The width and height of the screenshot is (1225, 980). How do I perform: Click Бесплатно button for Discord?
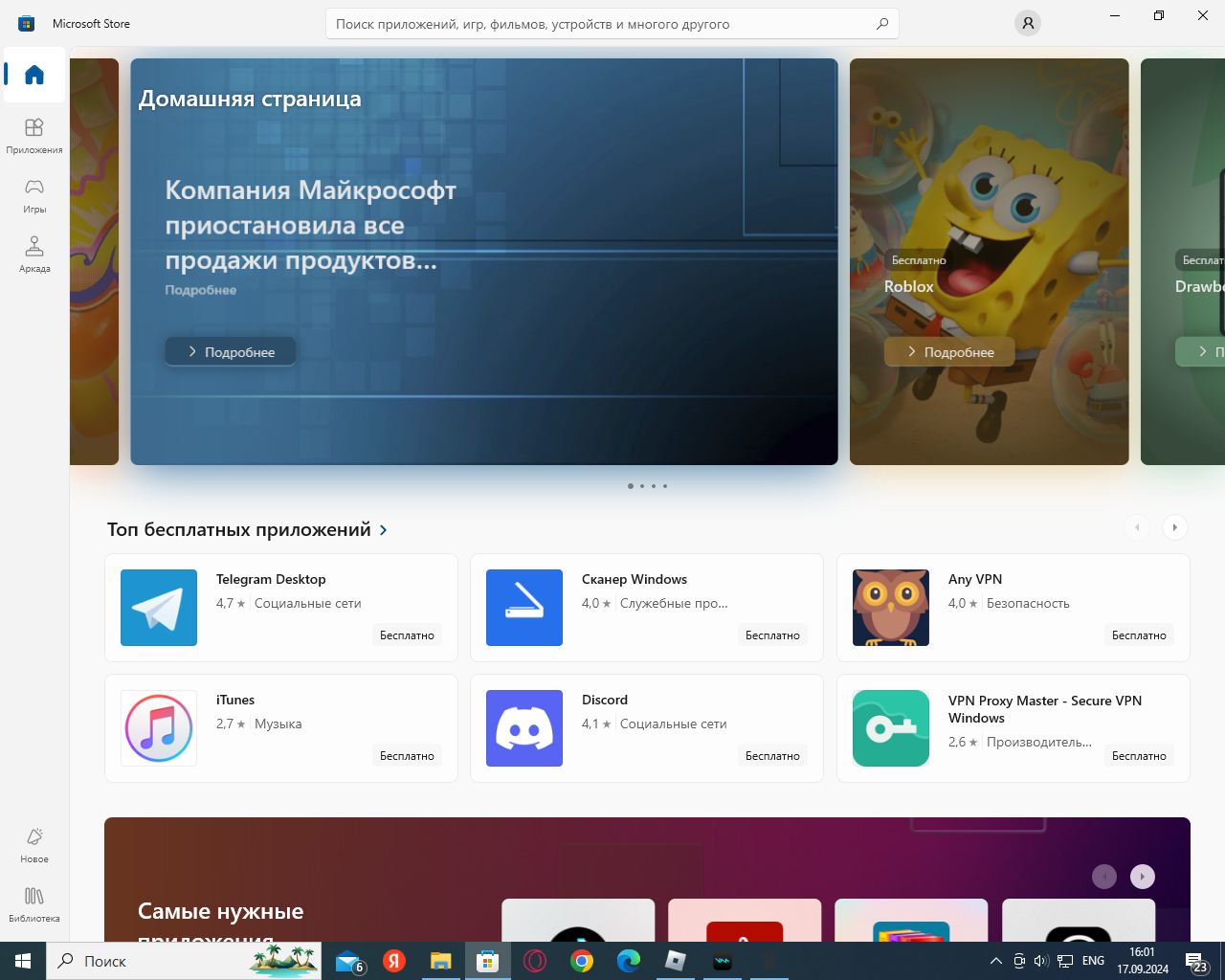(x=772, y=756)
